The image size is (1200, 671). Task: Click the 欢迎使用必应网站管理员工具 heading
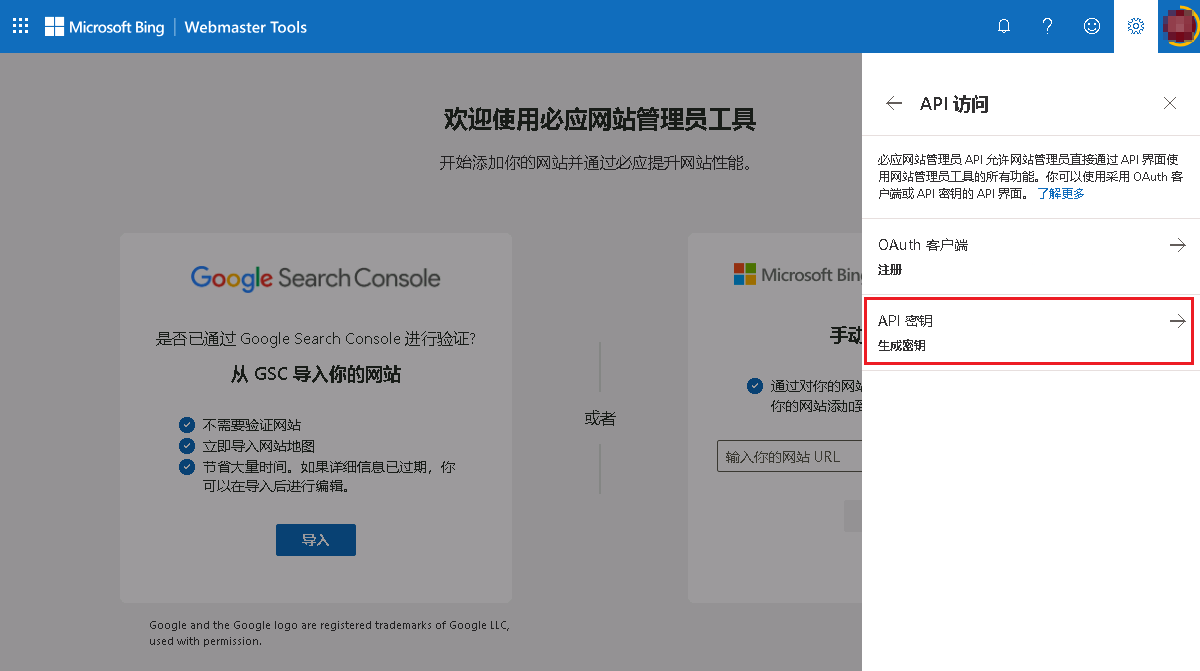[600, 120]
